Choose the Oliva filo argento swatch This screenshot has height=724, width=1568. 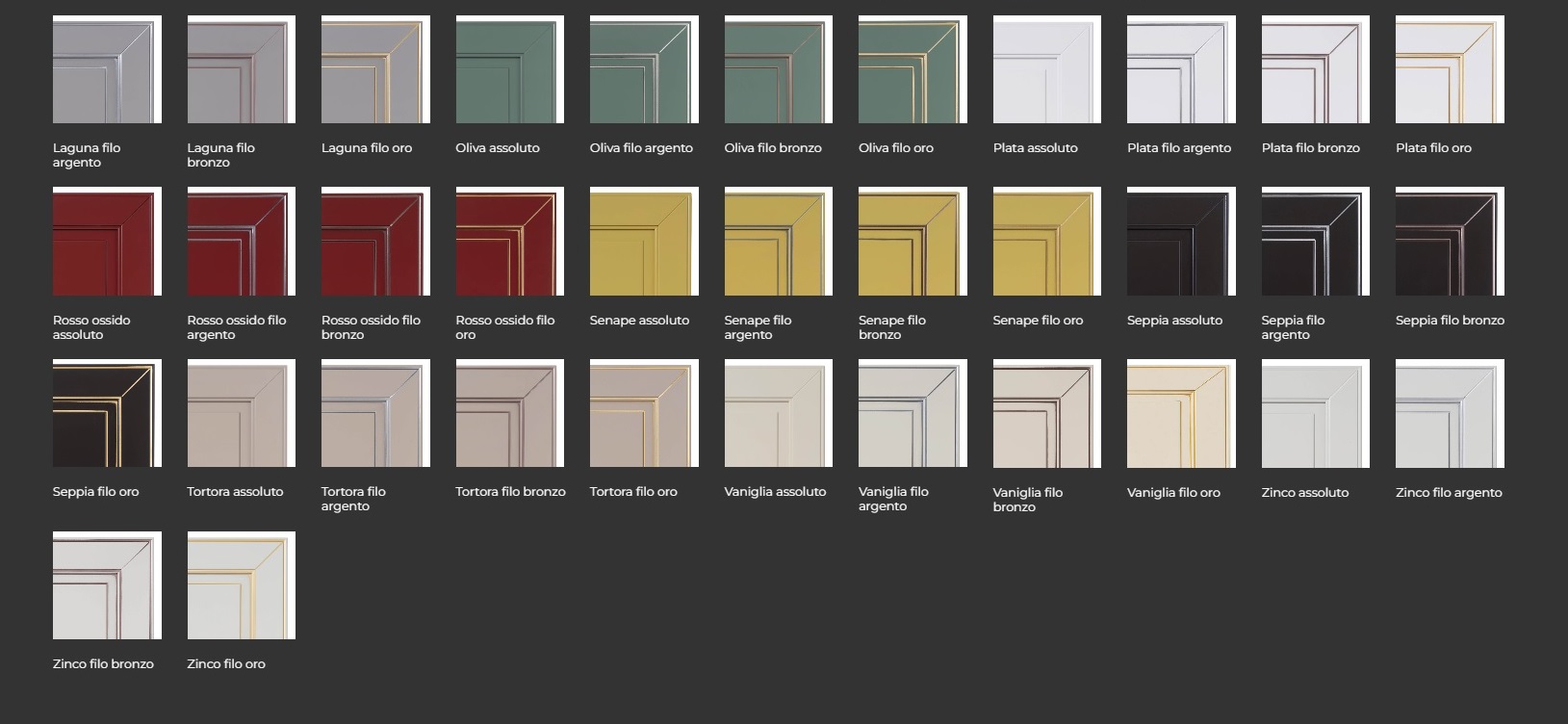click(644, 69)
